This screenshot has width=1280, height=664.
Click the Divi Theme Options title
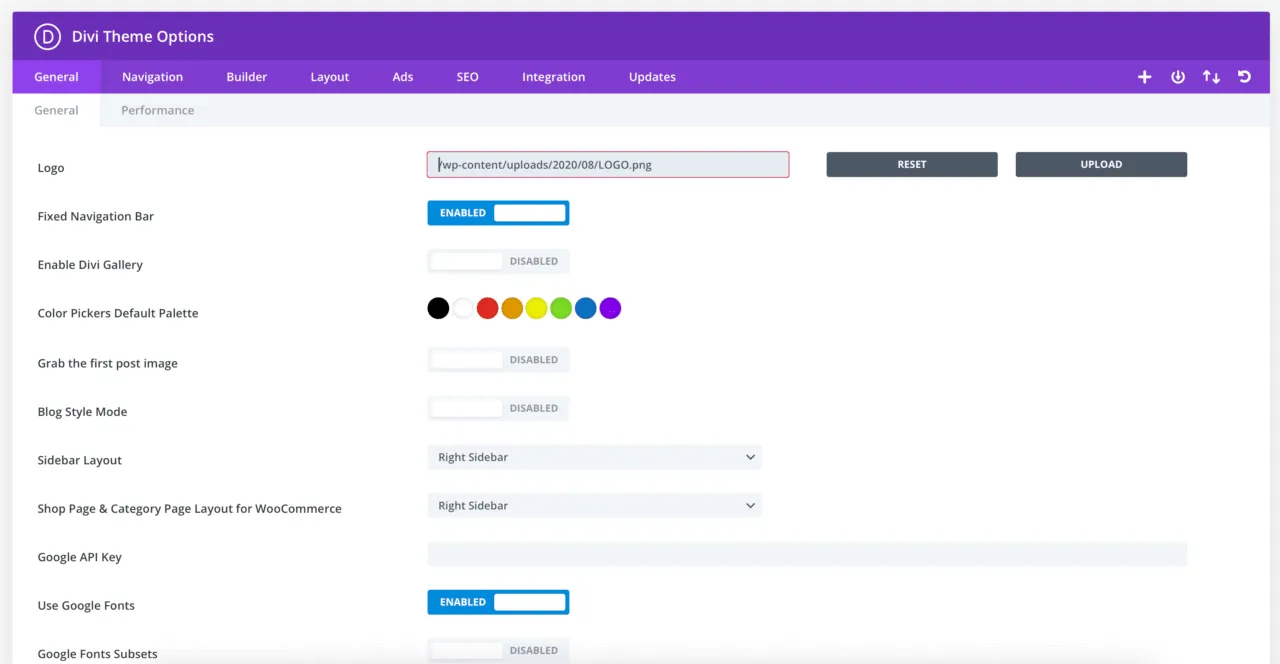point(143,37)
